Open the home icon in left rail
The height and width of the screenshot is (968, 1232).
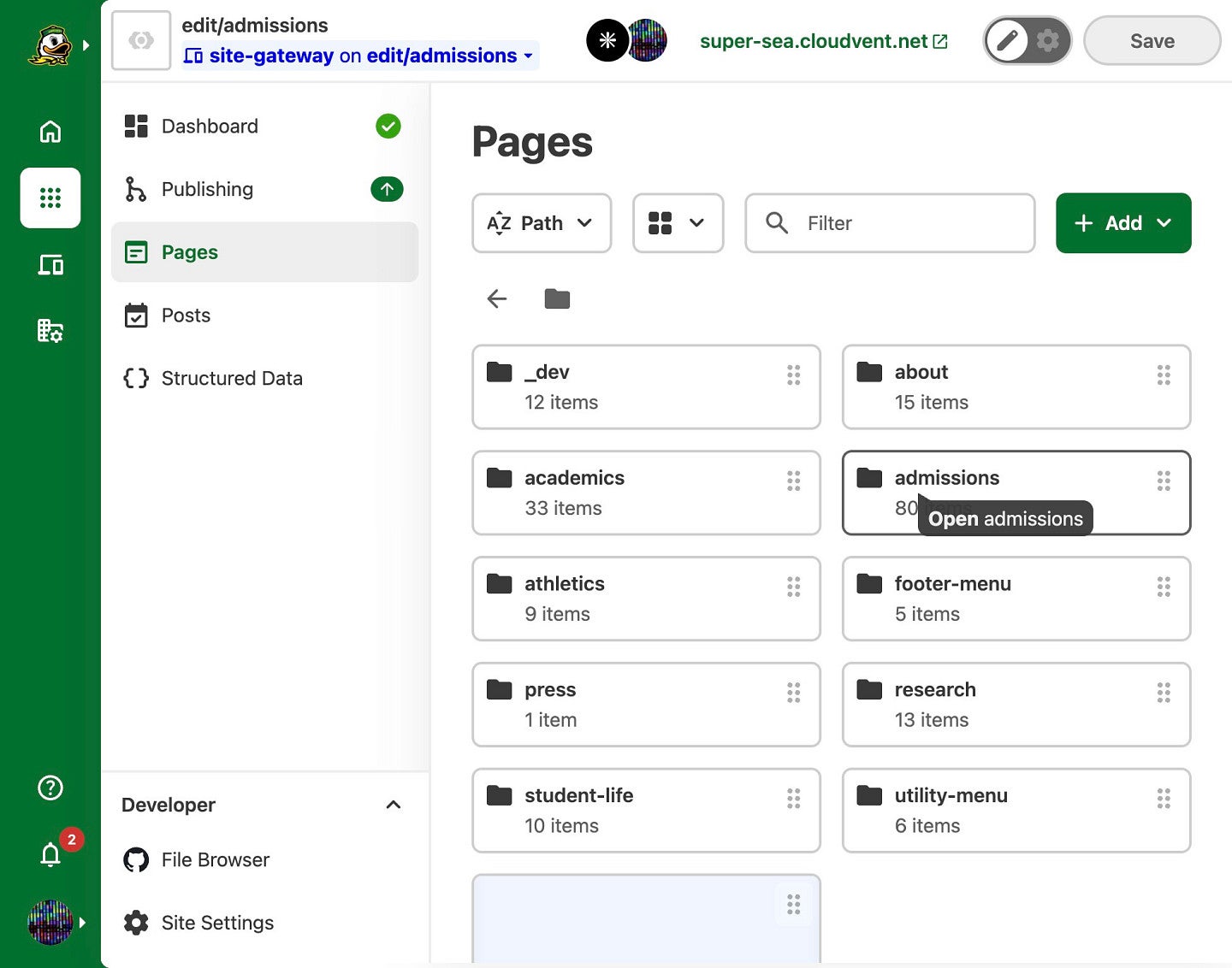pyautogui.click(x=50, y=132)
